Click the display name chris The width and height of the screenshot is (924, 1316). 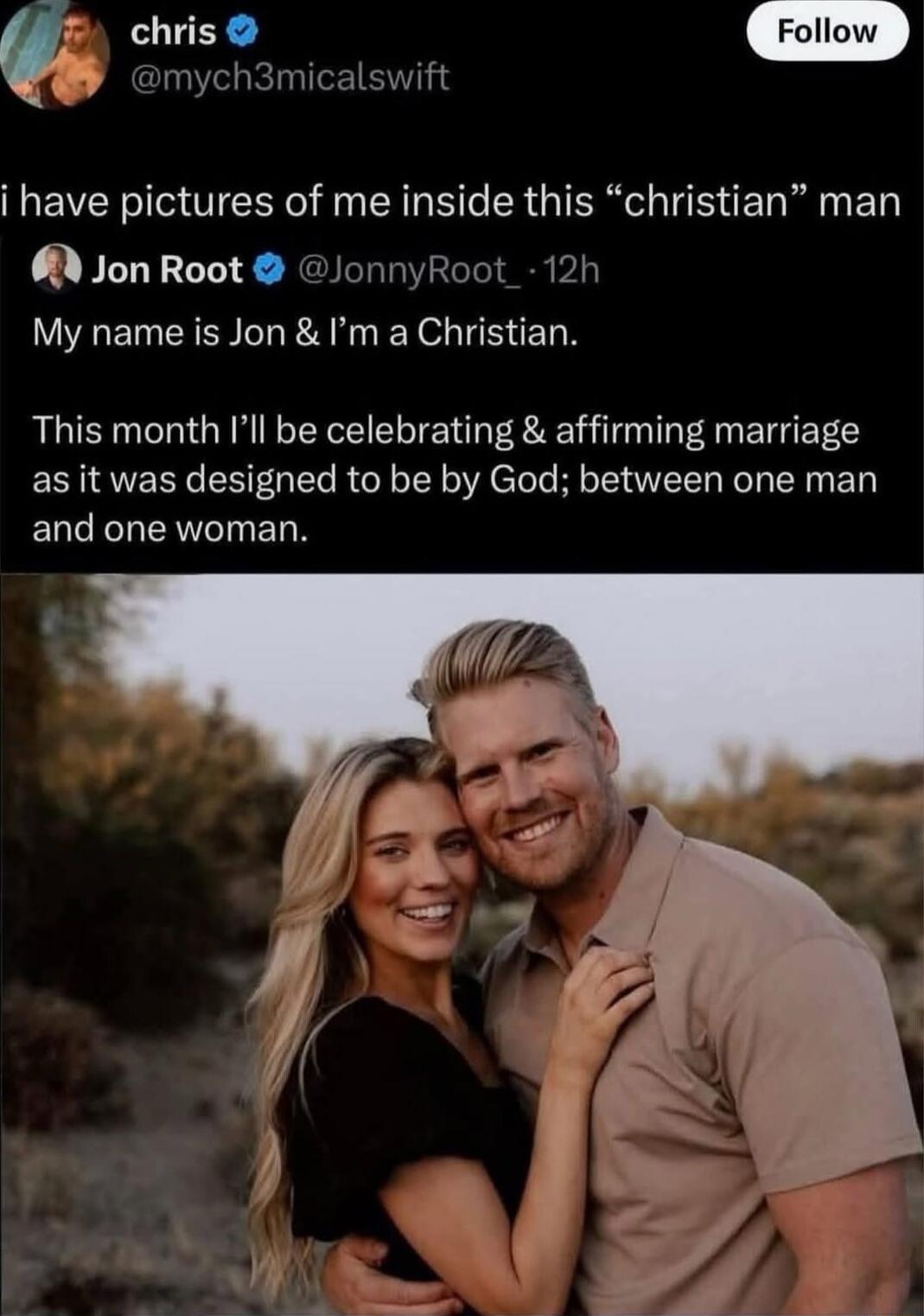[x=173, y=32]
